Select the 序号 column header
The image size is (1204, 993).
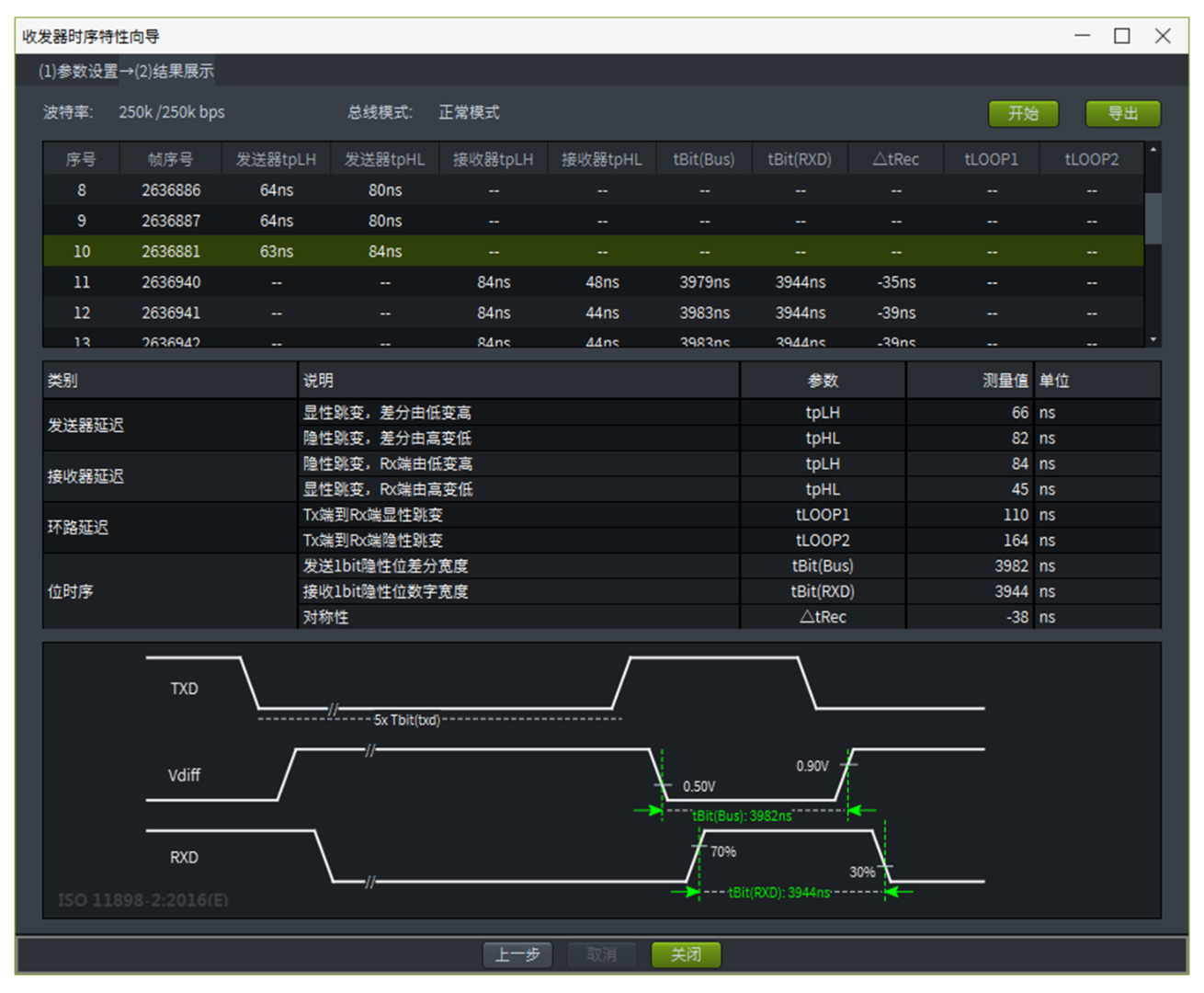(81, 159)
